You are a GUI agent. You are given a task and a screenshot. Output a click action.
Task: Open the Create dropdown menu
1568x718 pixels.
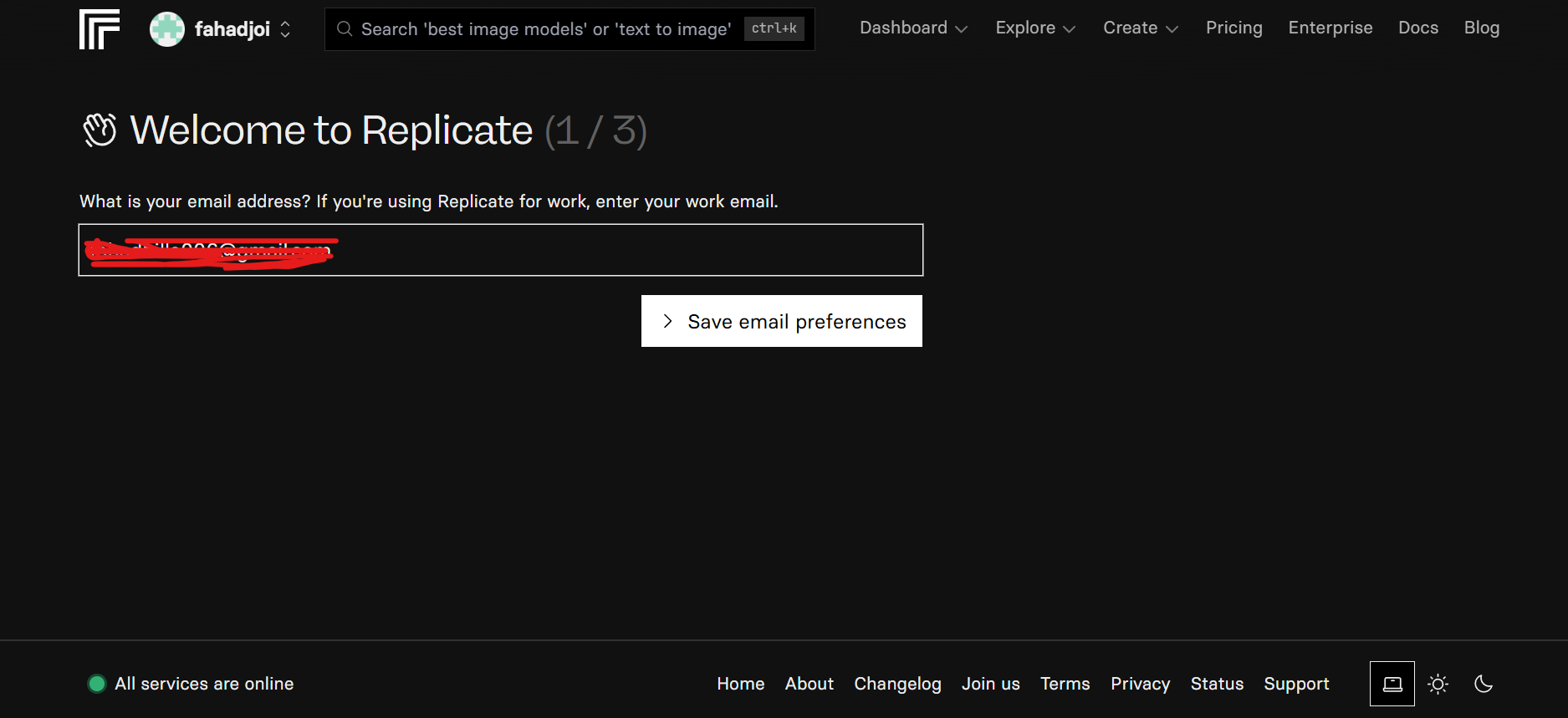pyautogui.click(x=1140, y=28)
